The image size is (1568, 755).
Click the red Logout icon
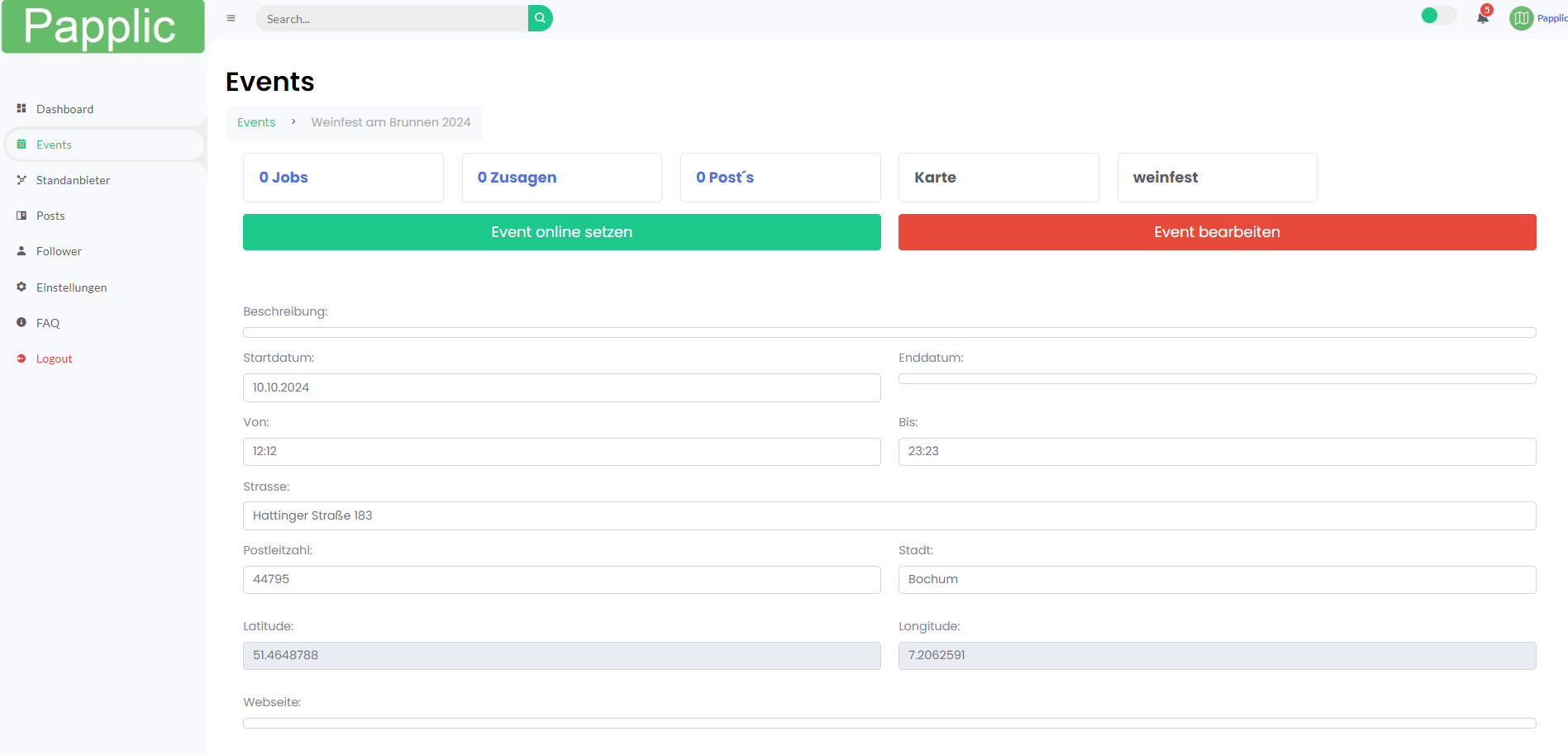[x=21, y=358]
